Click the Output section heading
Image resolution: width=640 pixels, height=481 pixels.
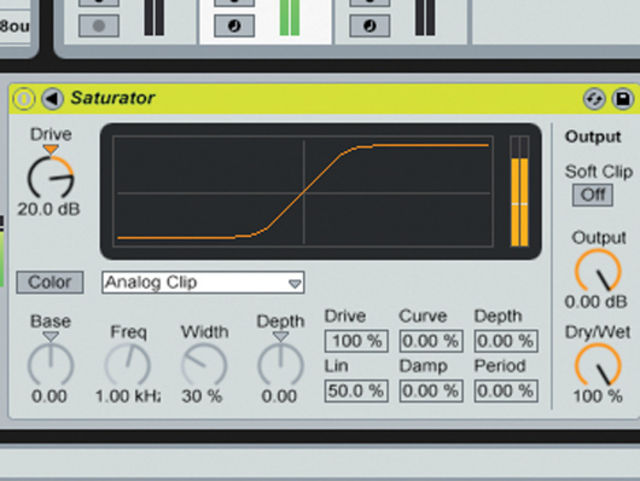coord(593,137)
